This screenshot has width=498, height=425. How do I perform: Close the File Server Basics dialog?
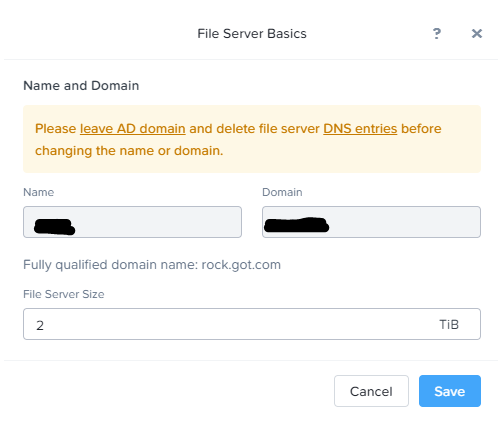tap(477, 33)
